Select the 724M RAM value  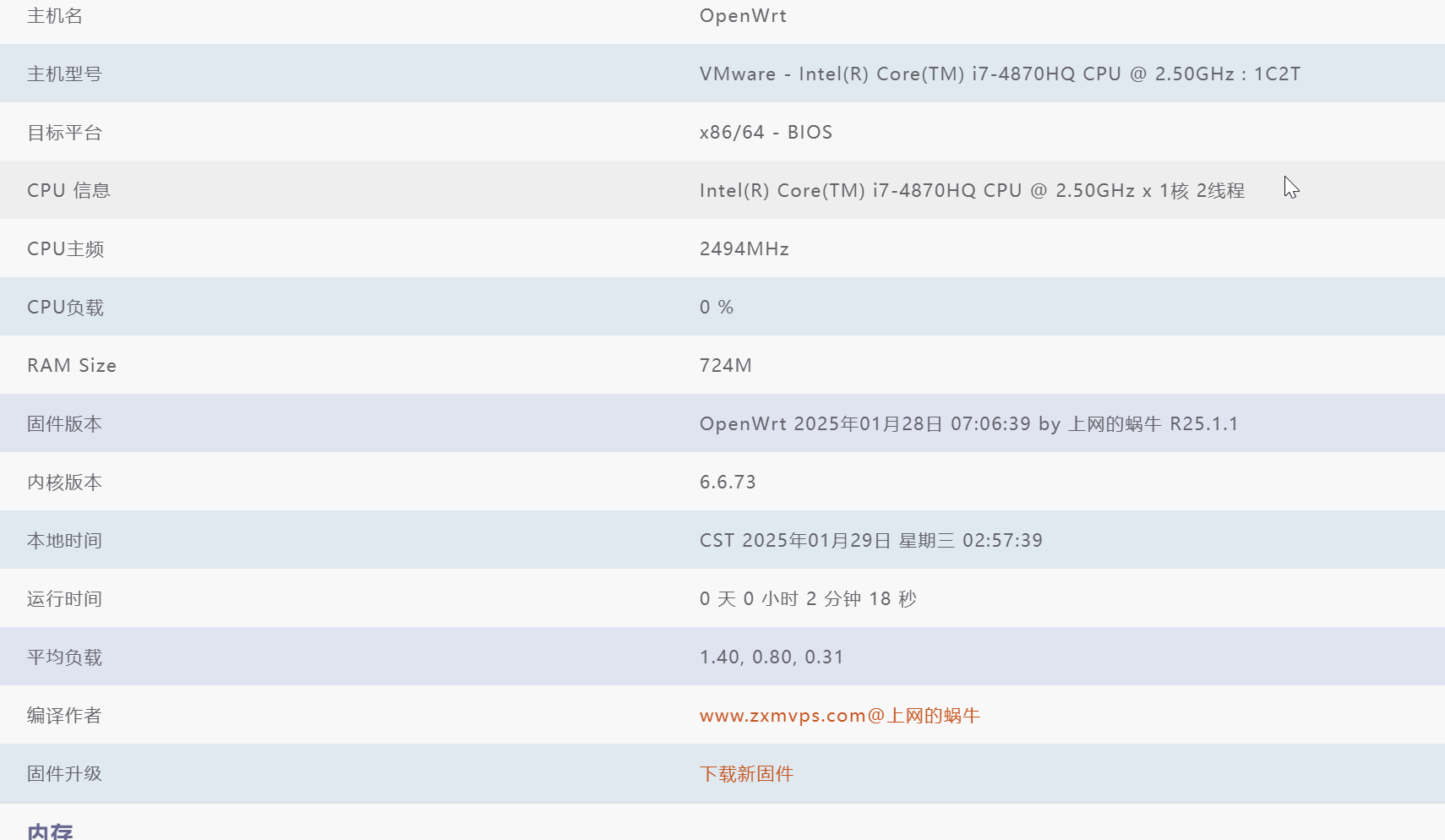(x=725, y=366)
